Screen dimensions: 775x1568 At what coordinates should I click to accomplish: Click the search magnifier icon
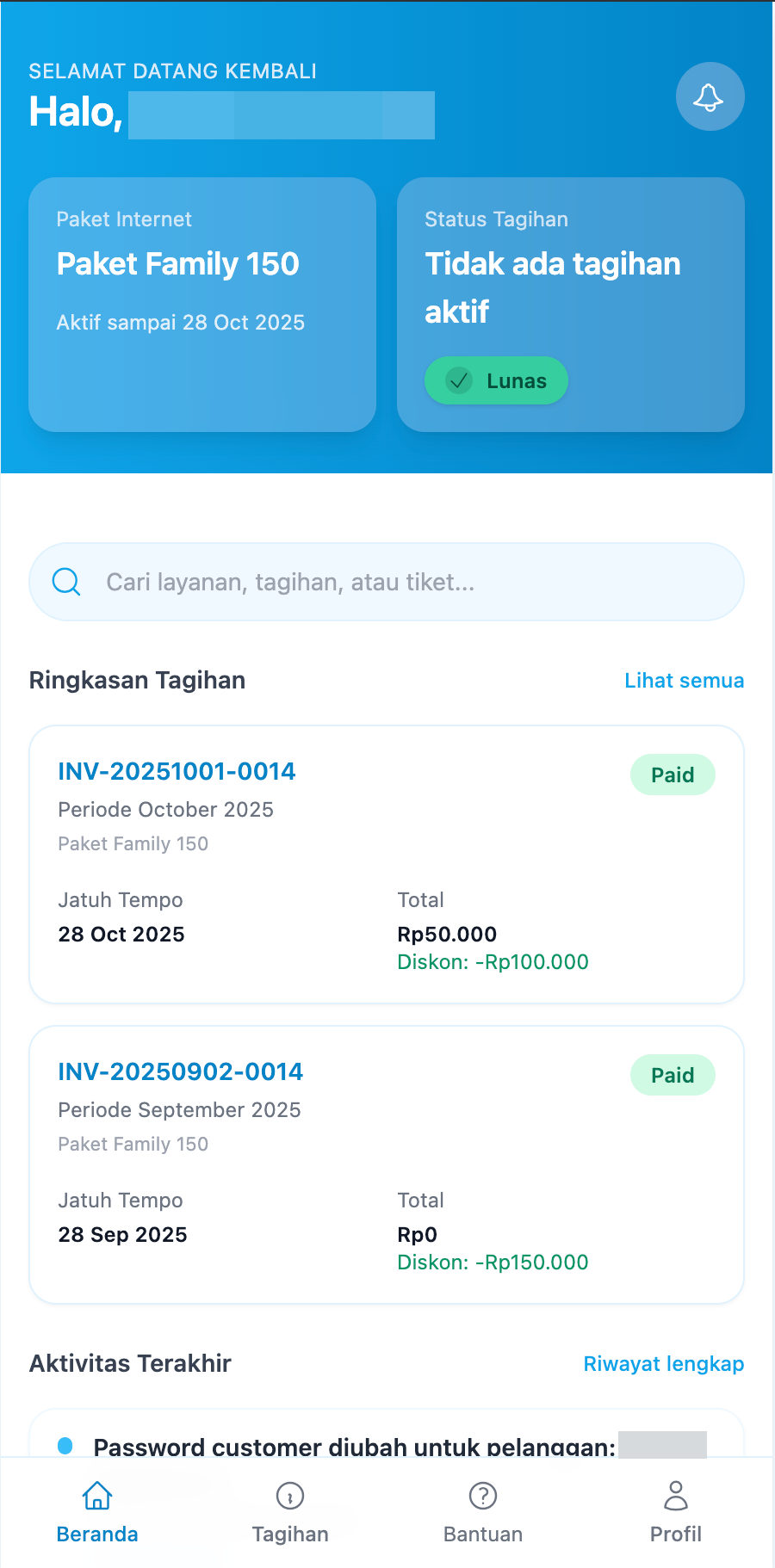[x=66, y=582]
